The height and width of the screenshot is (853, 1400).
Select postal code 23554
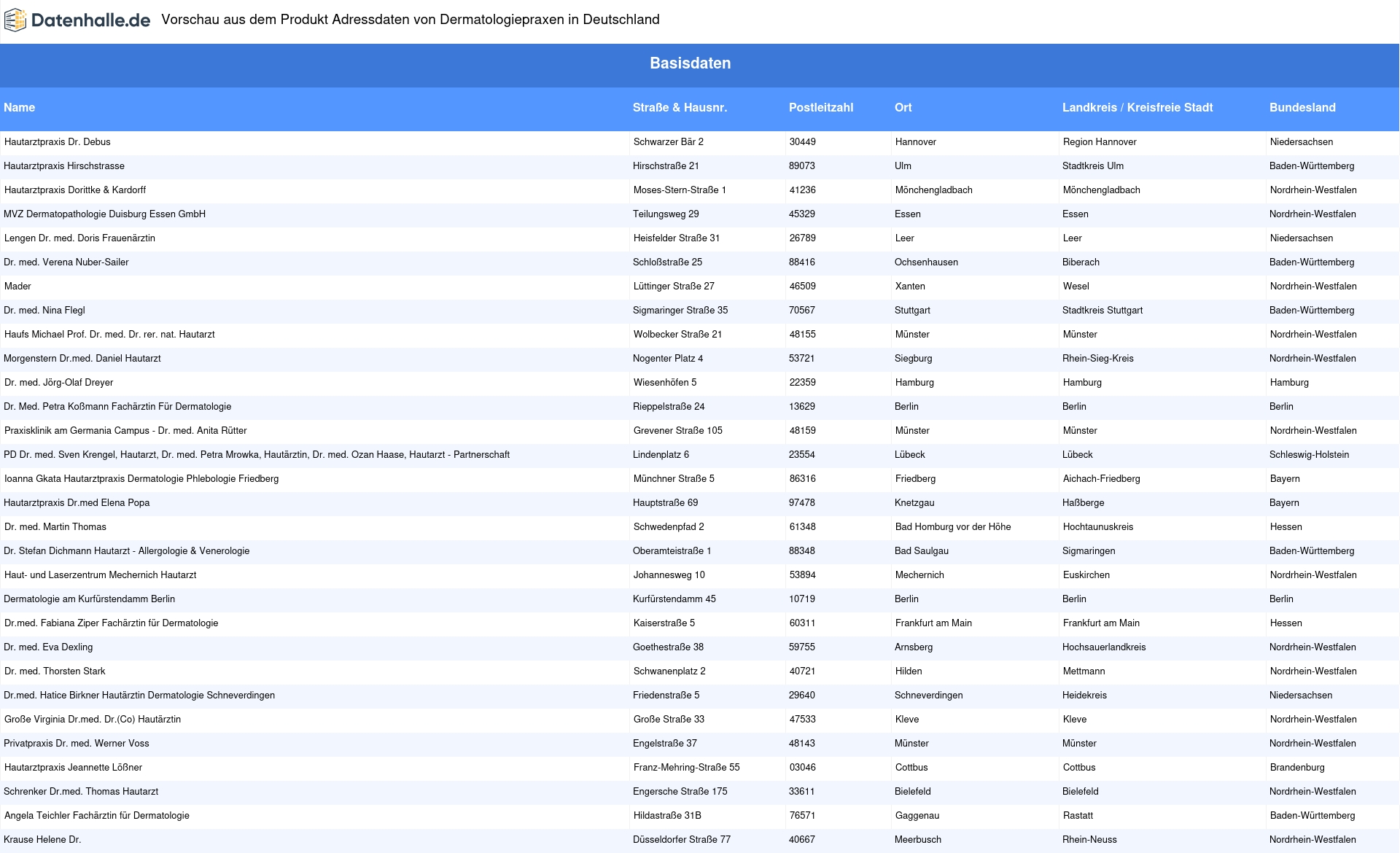(x=802, y=455)
